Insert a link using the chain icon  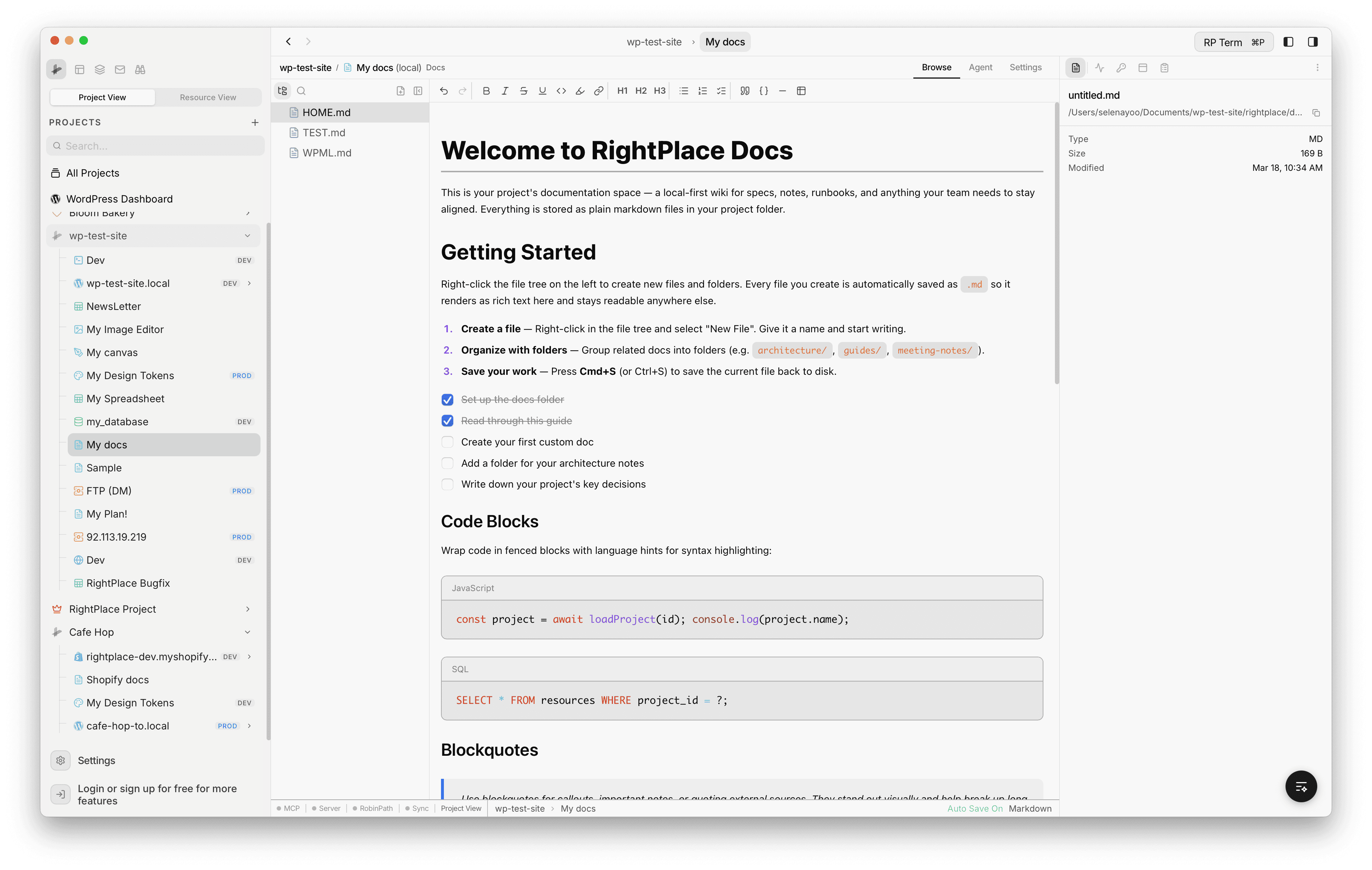pyautogui.click(x=598, y=91)
